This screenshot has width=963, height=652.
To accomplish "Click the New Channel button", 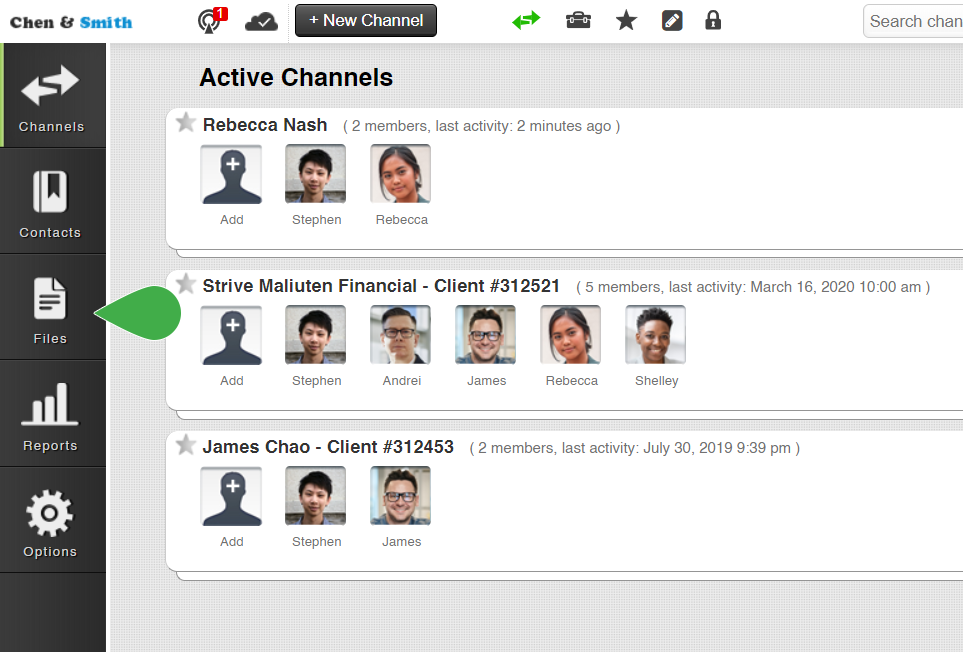I will (366, 21).
